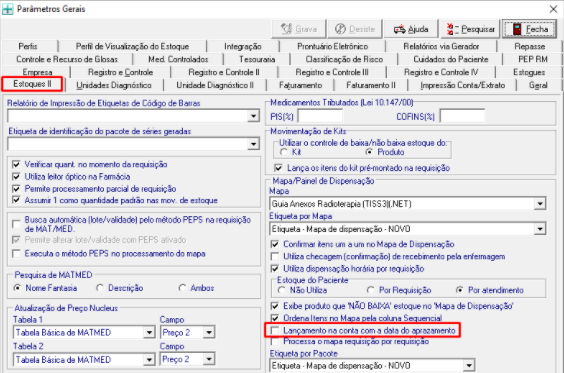The height and width of the screenshot is (373, 564).
Task: Switch to the Tesouraria tab
Action: tap(257, 59)
